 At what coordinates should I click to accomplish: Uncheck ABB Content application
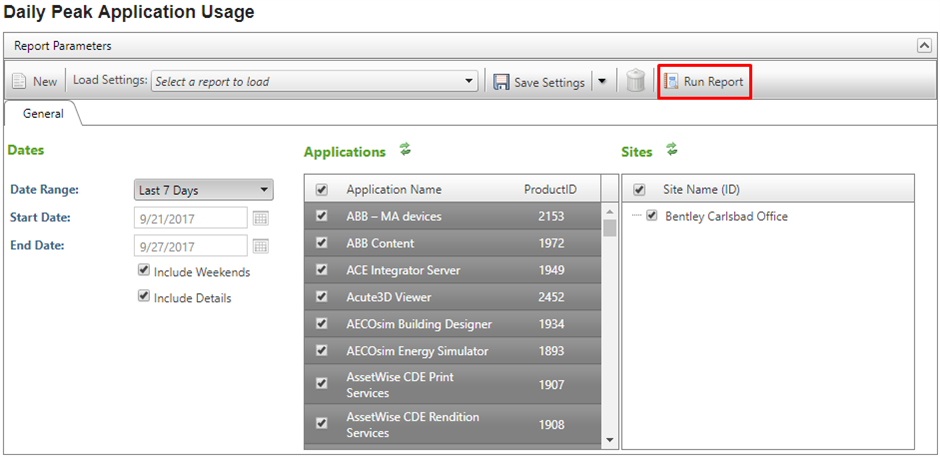pyautogui.click(x=321, y=242)
